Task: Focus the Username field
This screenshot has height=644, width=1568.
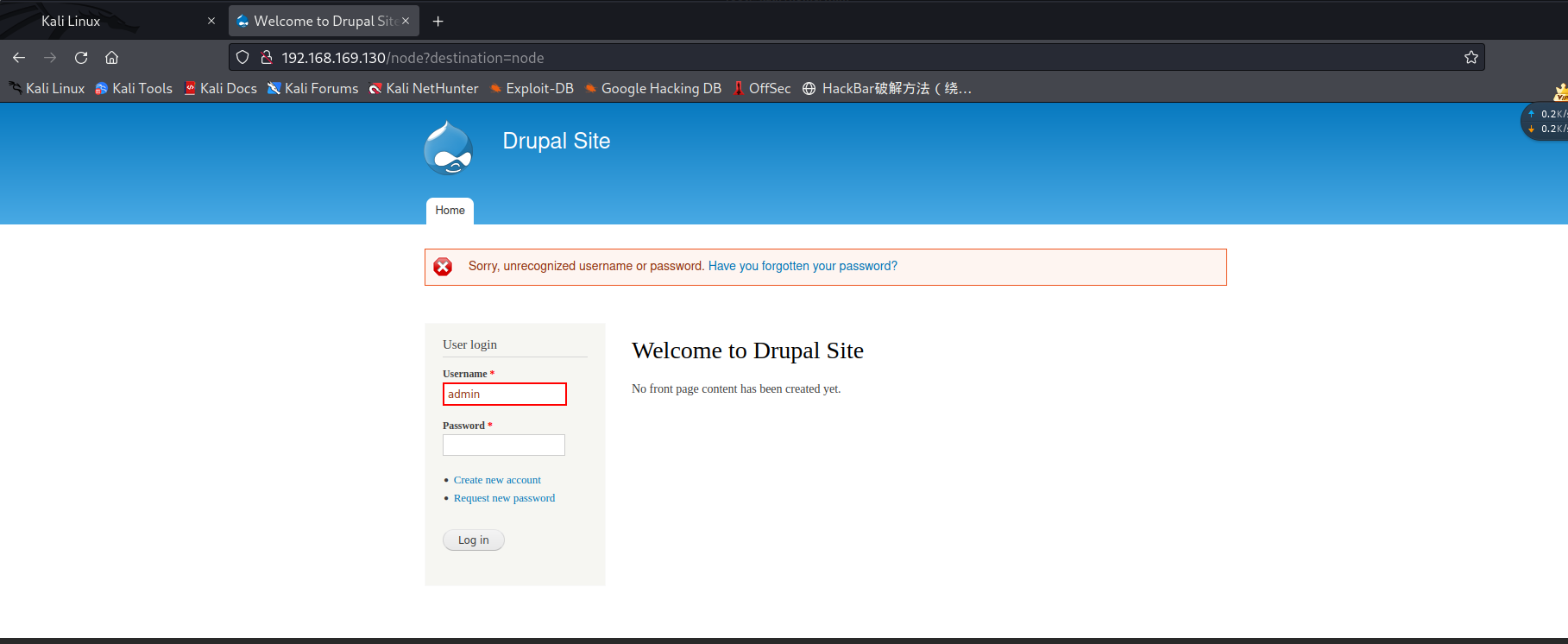Action: [x=505, y=394]
